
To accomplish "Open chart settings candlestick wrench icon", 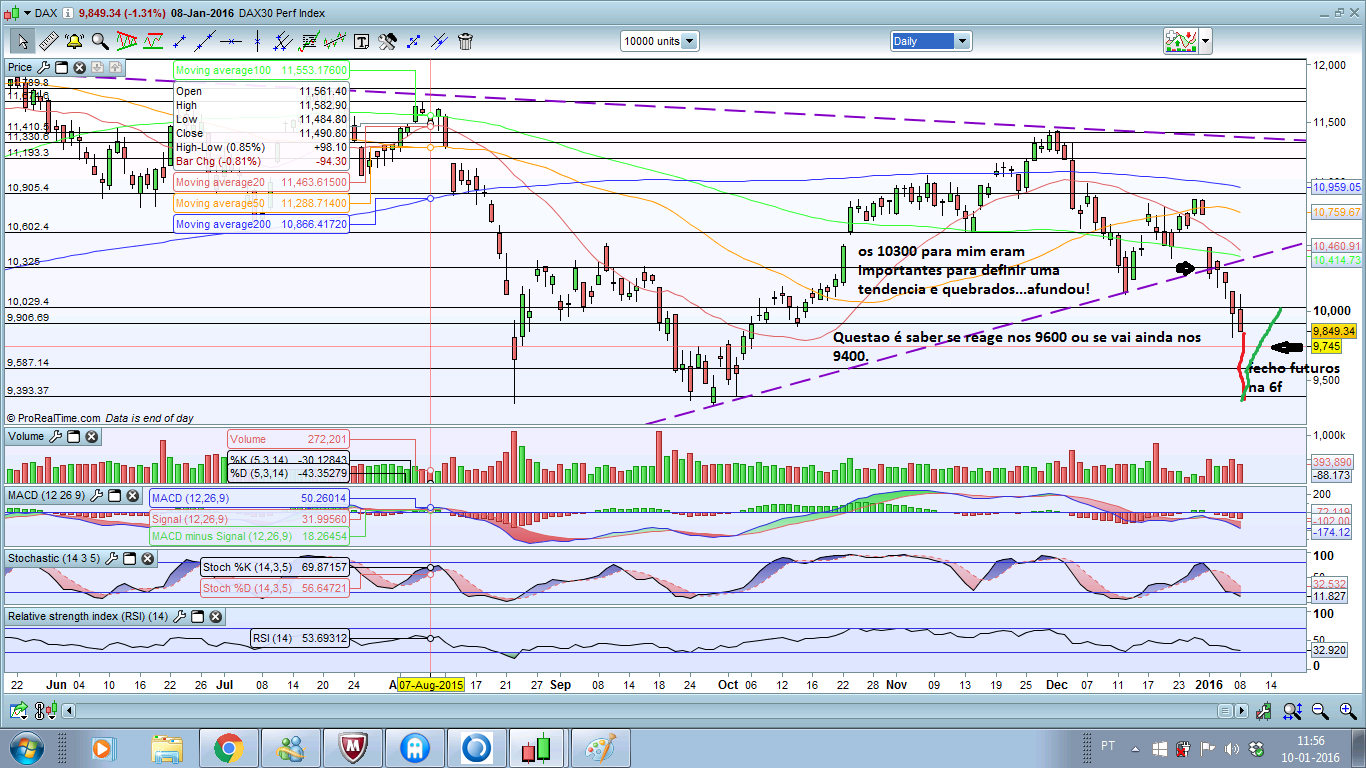I will 1265,711.
